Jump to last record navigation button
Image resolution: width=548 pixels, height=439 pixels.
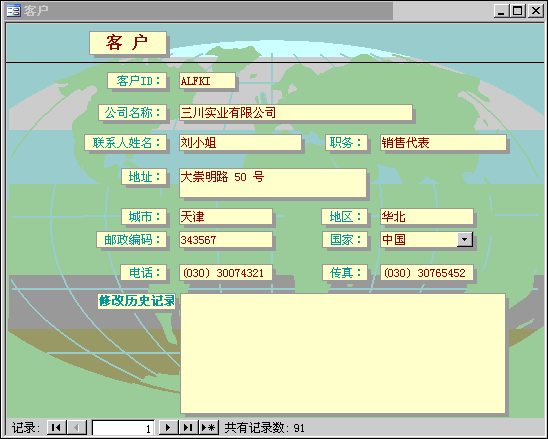coord(188,427)
